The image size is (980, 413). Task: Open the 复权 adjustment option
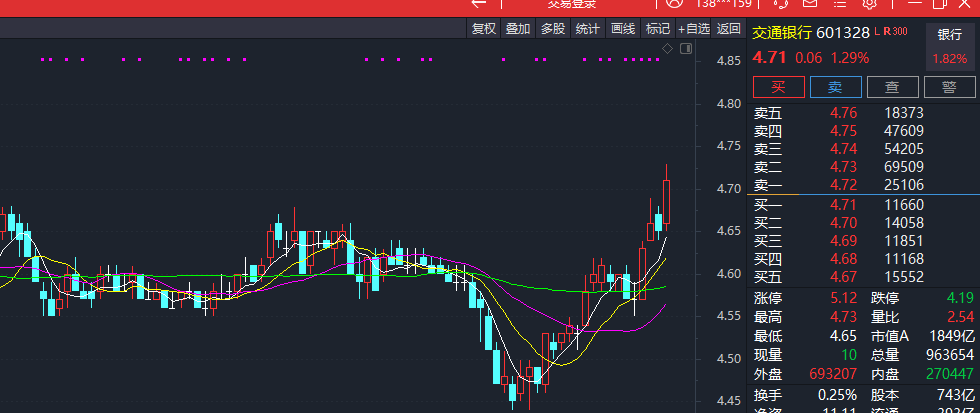pos(484,29)
